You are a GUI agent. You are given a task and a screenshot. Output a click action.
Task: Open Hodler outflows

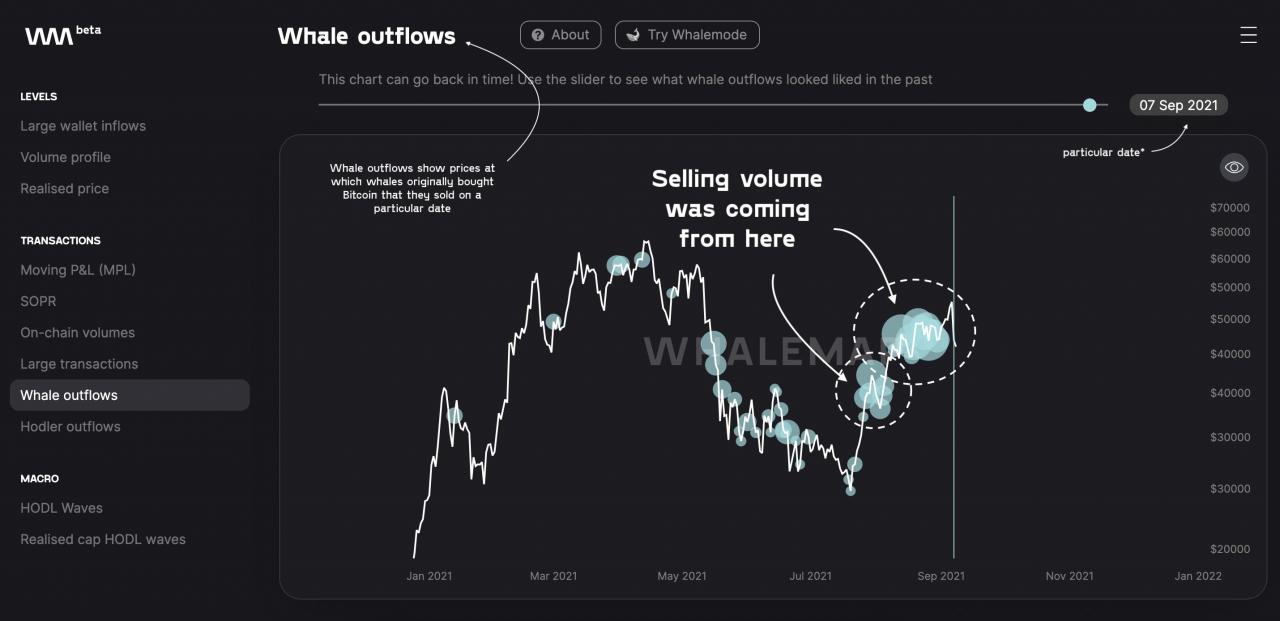pyautogui.click(x=70, y=426)
